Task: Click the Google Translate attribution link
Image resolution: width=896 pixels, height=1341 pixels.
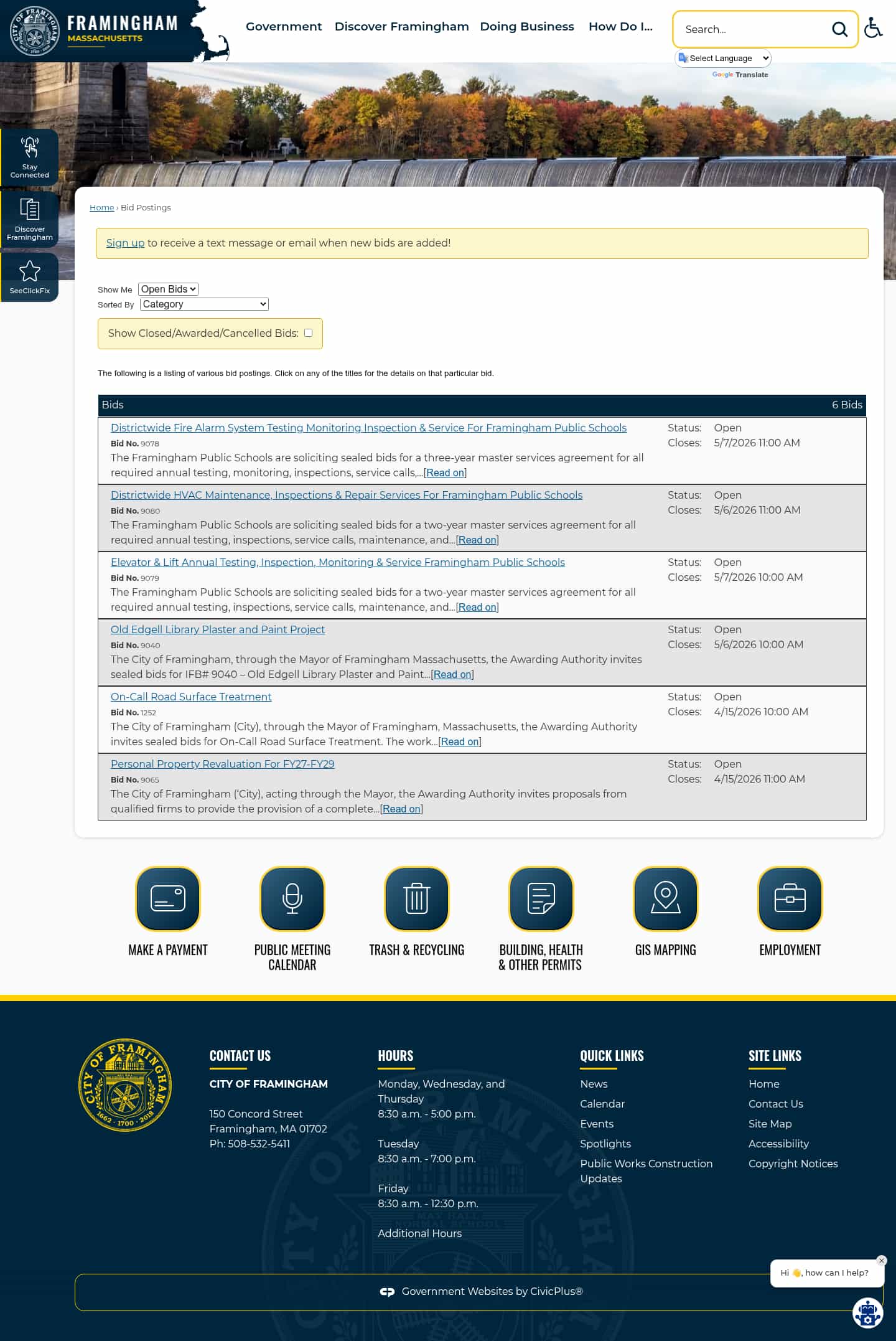Action: click(x=740, y=75)
